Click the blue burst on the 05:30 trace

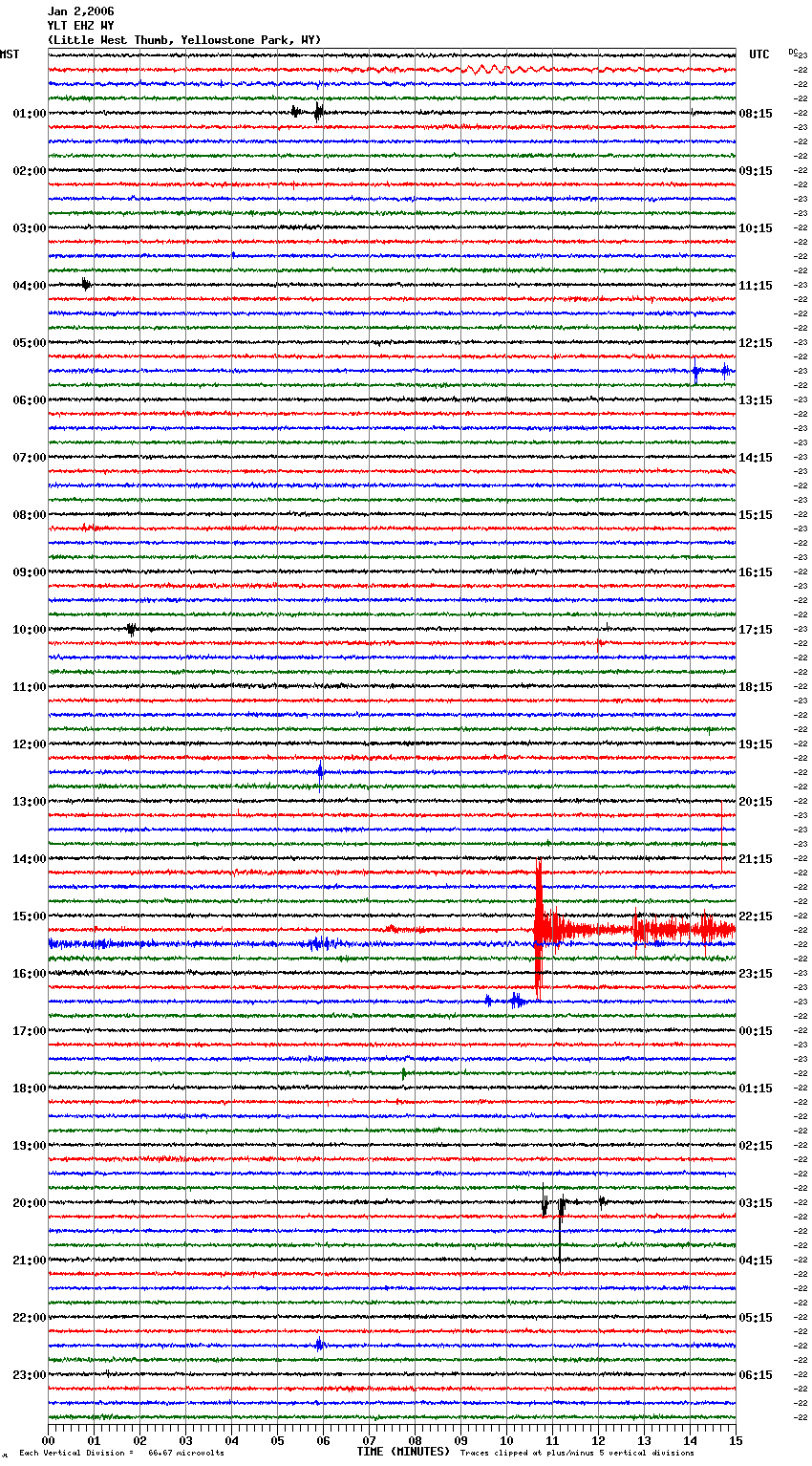coord(696,371)
